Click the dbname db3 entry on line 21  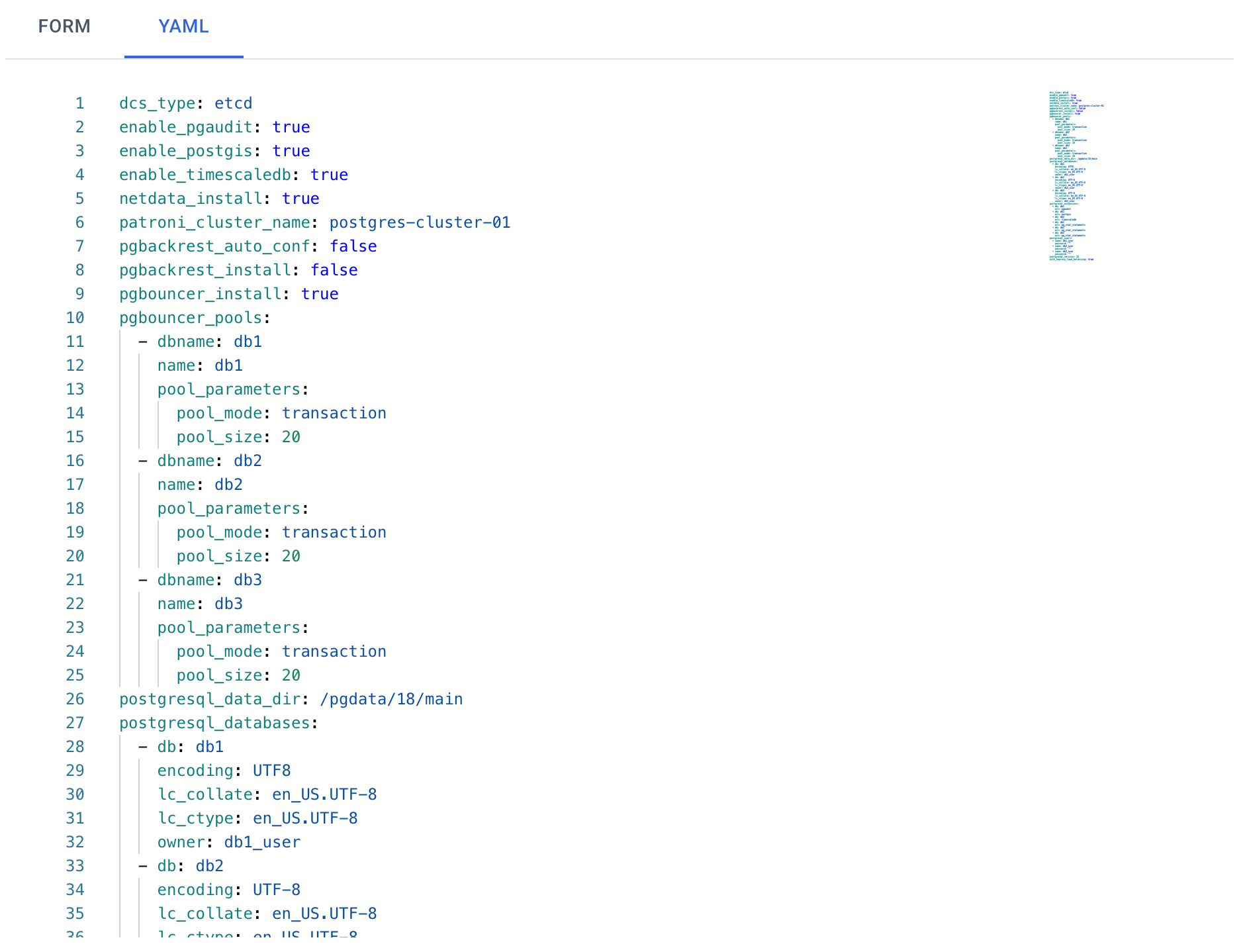[248, 580]
